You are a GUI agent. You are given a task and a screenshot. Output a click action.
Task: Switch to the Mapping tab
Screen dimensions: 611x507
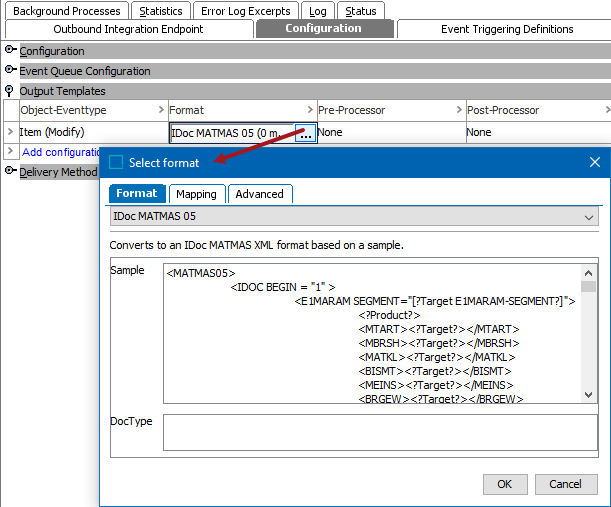tap(196, 194)
